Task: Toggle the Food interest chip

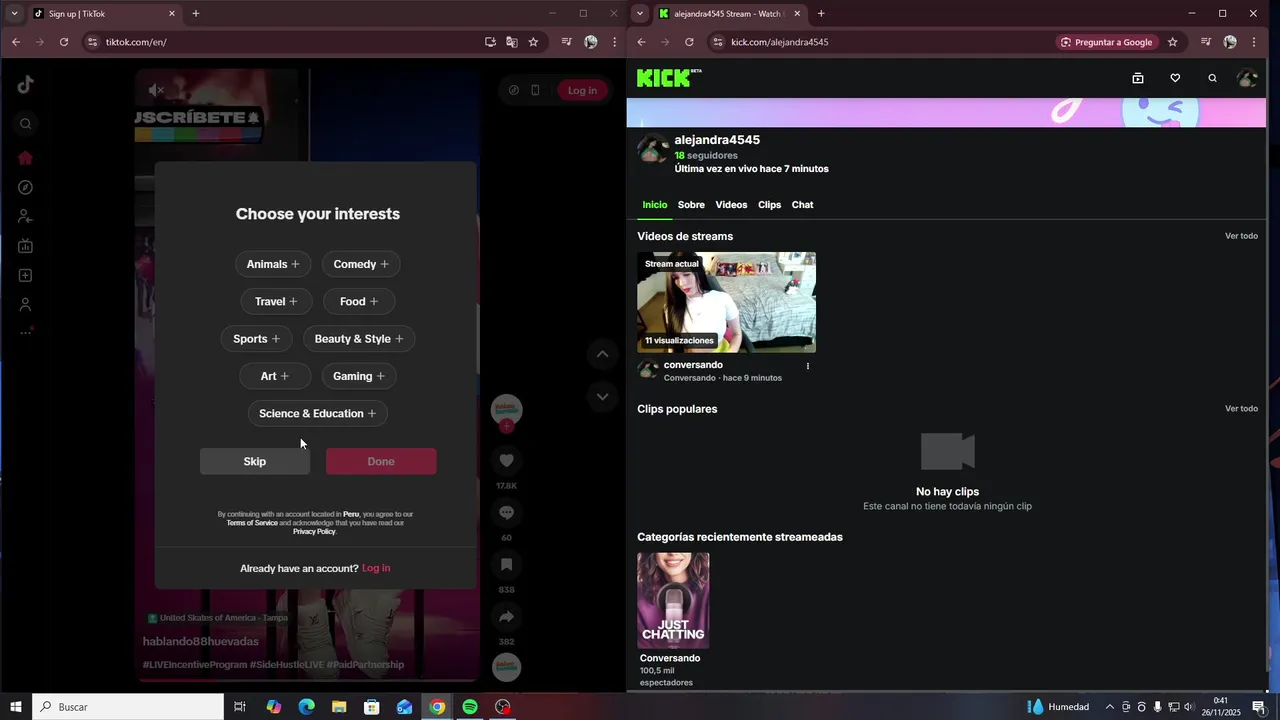Action: [359, 301]
